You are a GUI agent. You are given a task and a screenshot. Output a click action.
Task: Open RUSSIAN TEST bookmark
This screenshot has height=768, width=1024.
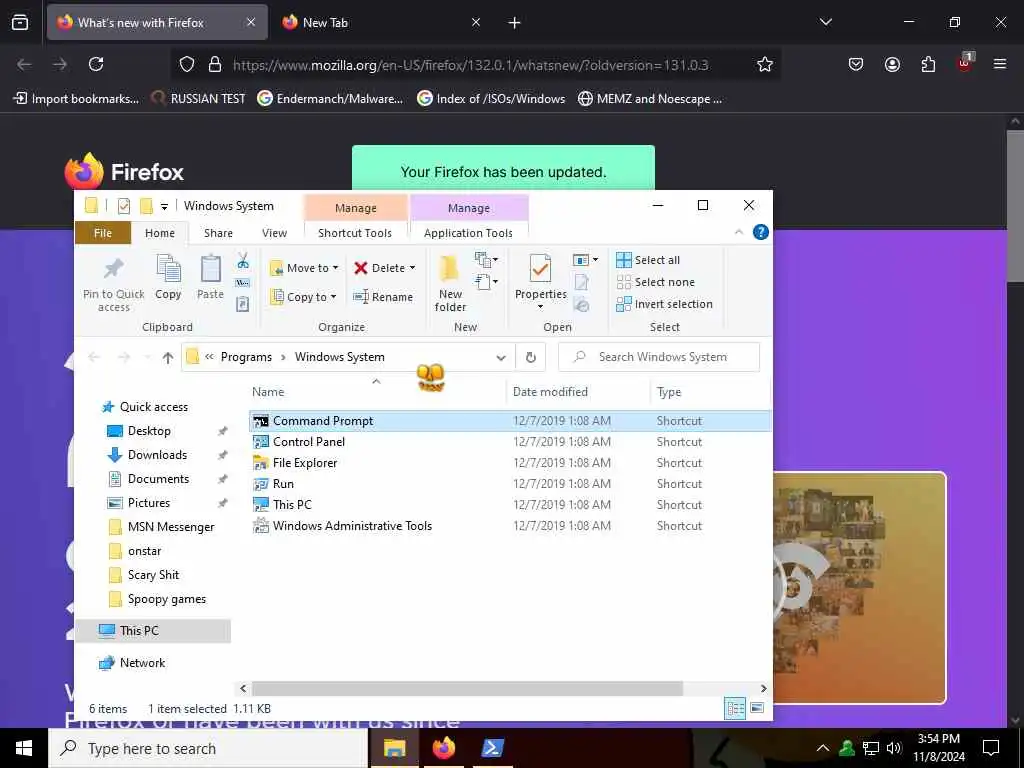[198, 99]
